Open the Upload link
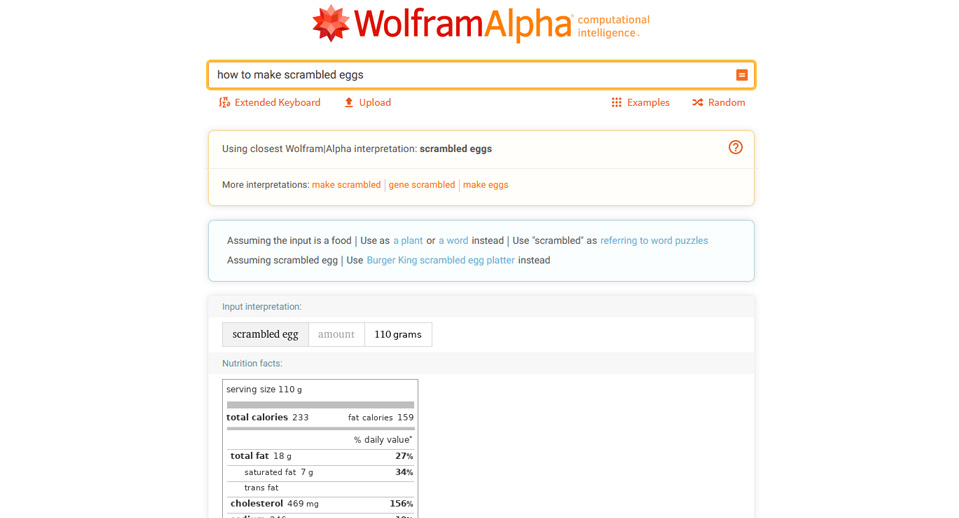 (368, 102)
